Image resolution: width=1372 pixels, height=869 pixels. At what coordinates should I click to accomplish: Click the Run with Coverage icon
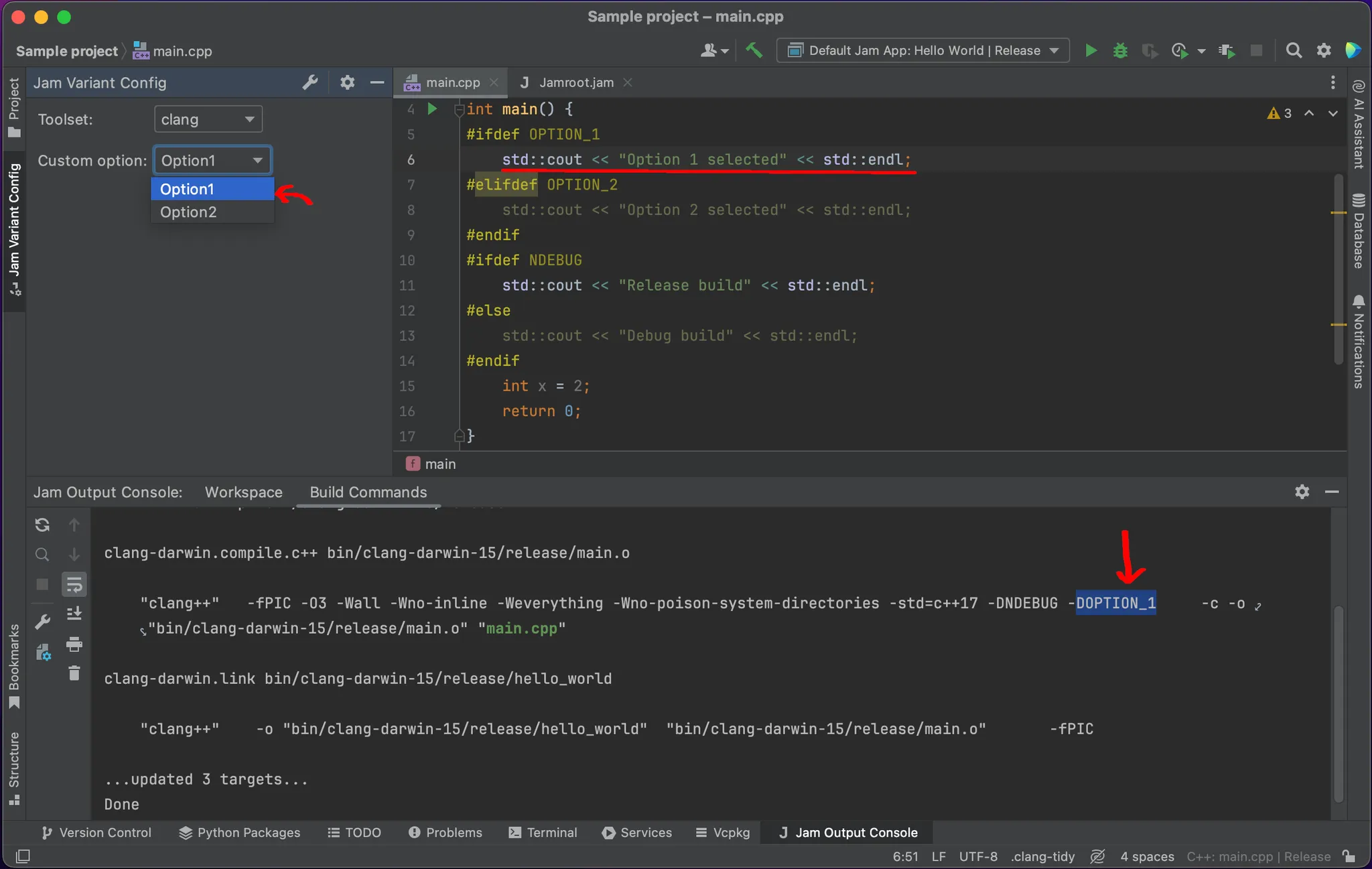tap(1150, 50)
